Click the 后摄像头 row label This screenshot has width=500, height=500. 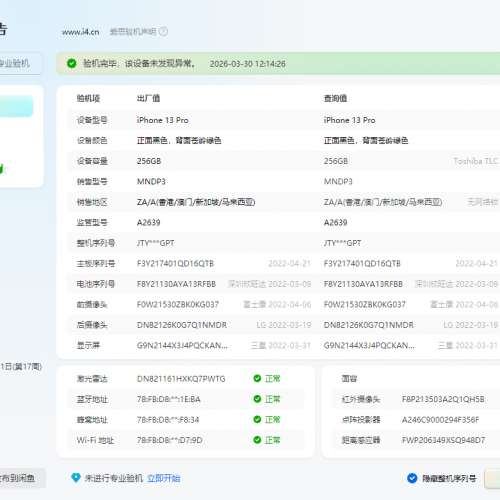pyautogui.click(x=92, y=325)
